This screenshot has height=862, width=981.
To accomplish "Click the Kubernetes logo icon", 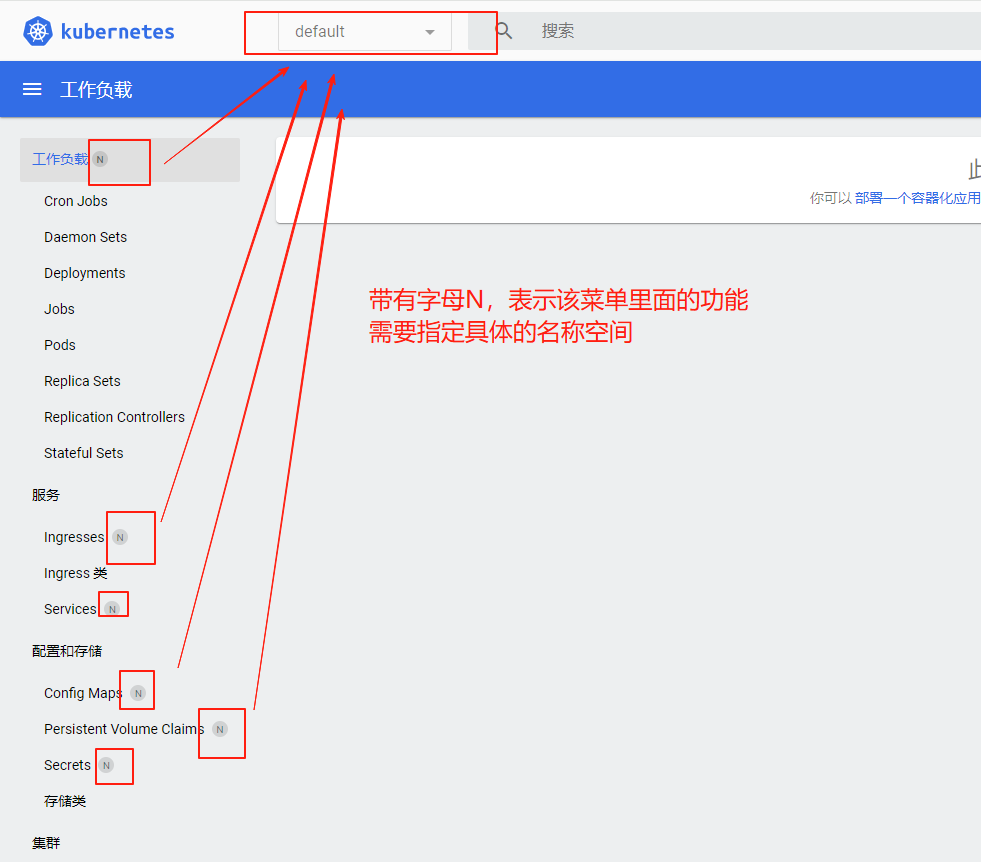I will 38,32.
